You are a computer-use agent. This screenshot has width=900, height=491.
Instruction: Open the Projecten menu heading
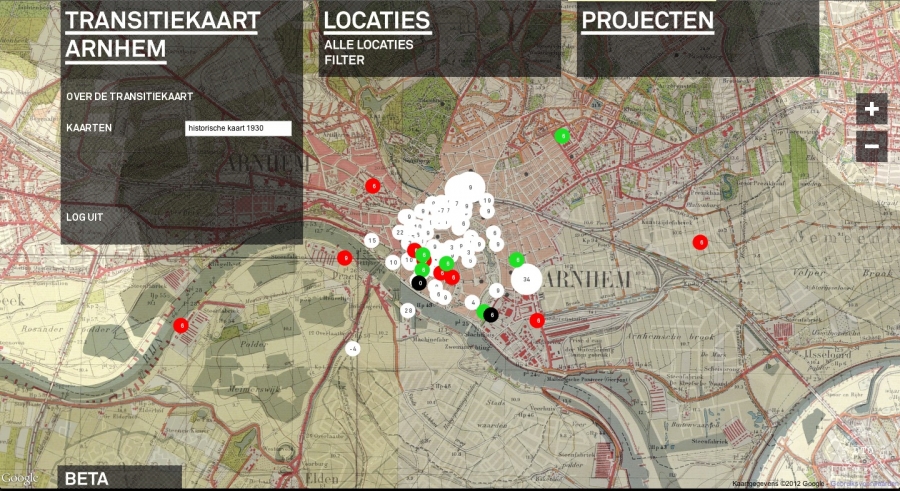click(648, 21)
